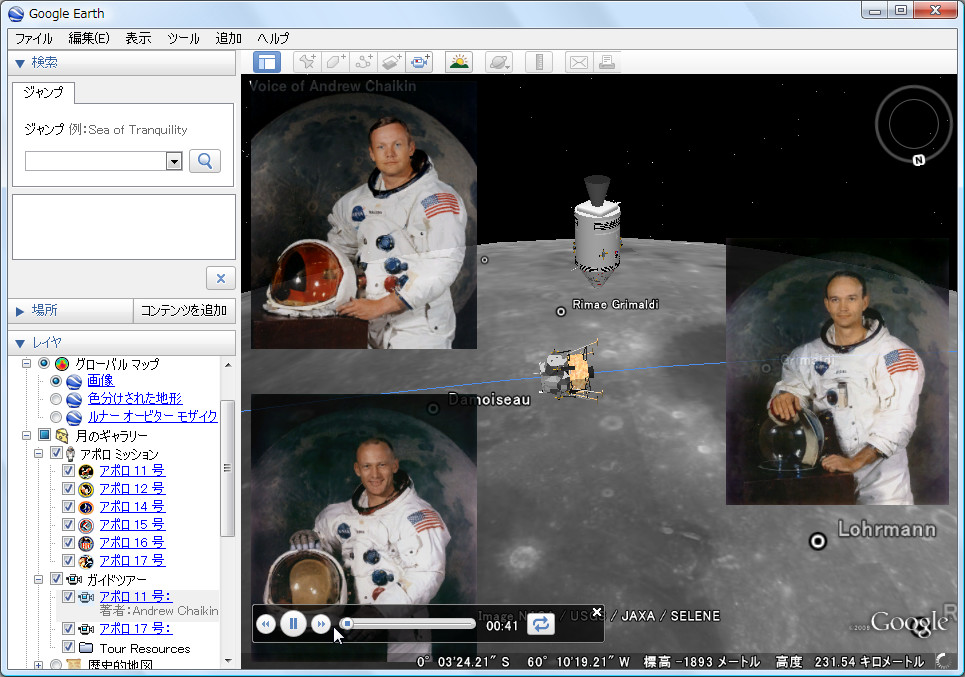Select the 色分けされた地形 radio button
The width and height of the screenshot is (965, 677).
[56, 399]
